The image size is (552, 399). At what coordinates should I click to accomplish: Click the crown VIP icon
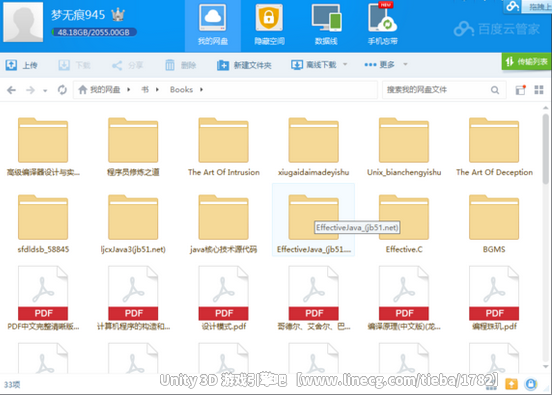click(118, 14)
